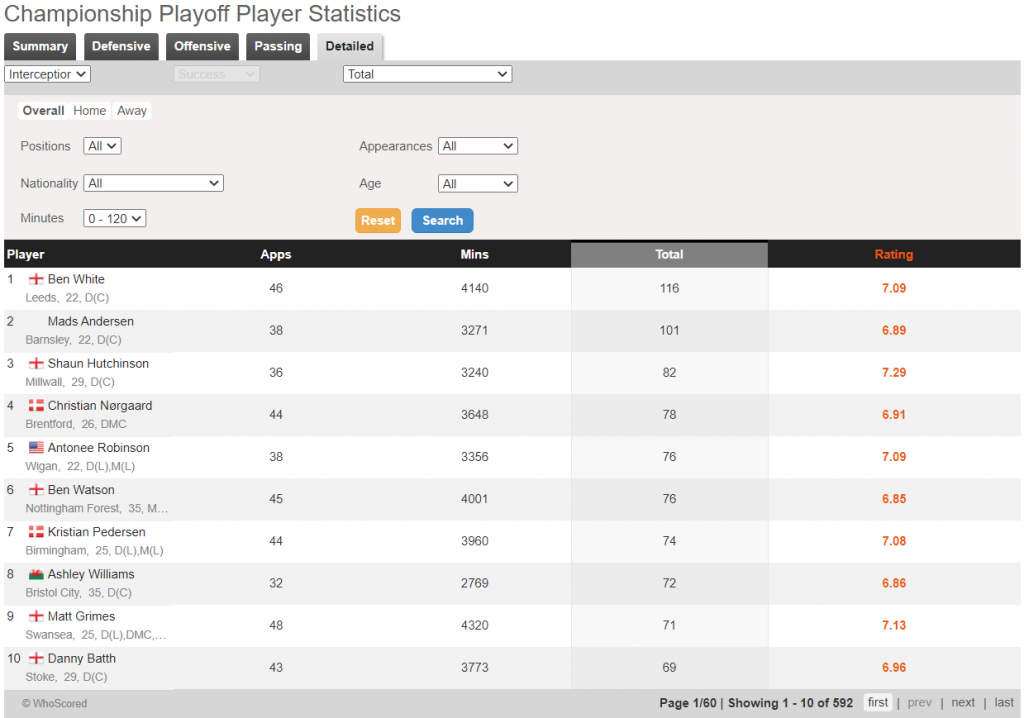
Task: Open the Minutes range dropdown
Action: point(113,218)
